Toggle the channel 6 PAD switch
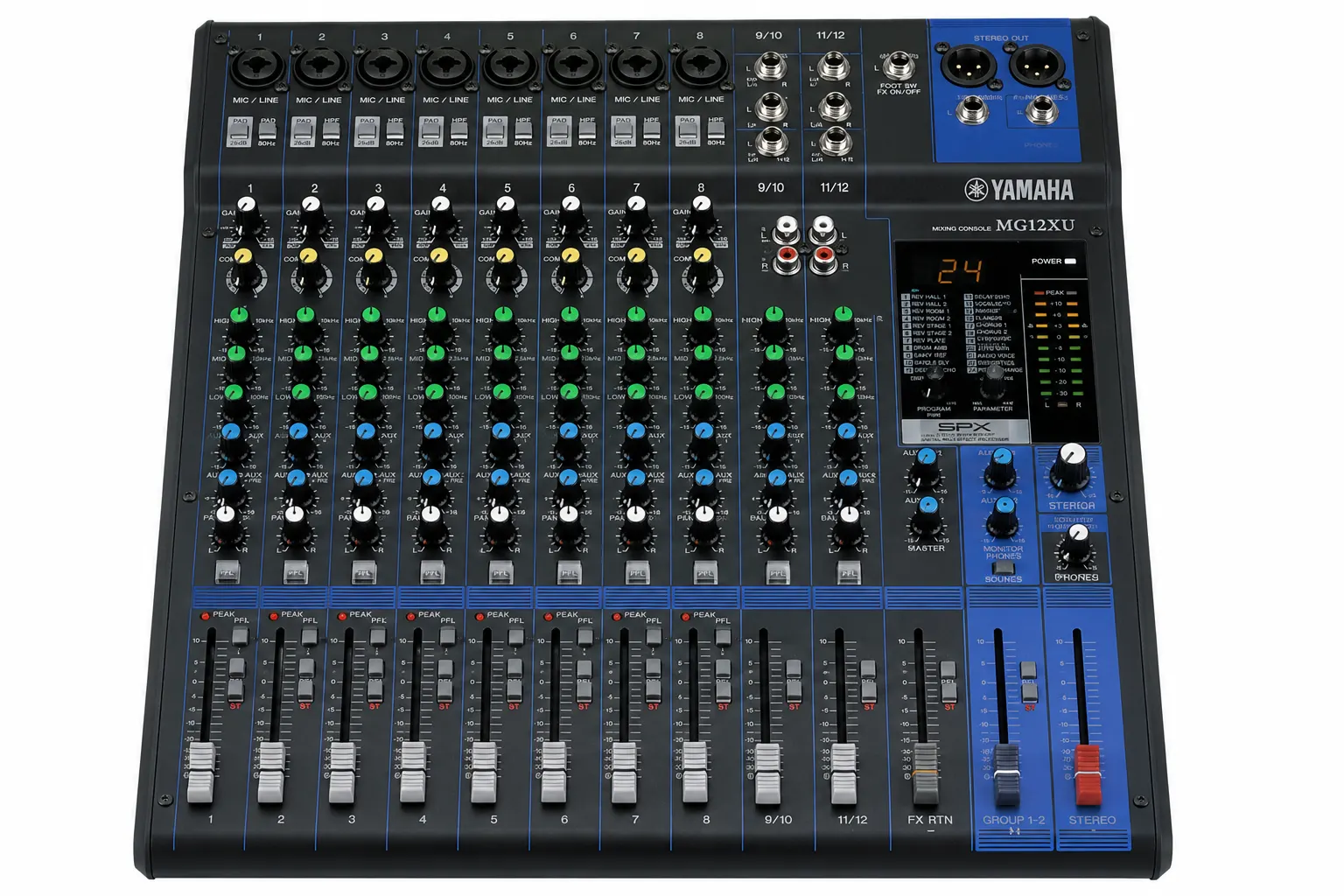Image resolution: width=1344 pixels, height=896 pixels. coord(558,129)
